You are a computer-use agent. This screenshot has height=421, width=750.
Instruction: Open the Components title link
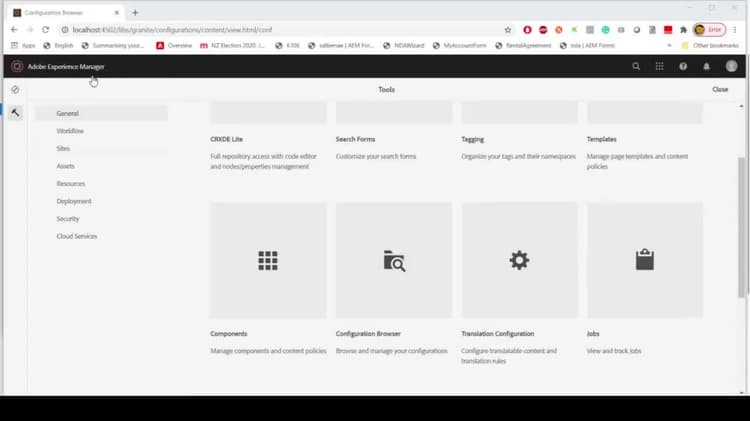229,334
